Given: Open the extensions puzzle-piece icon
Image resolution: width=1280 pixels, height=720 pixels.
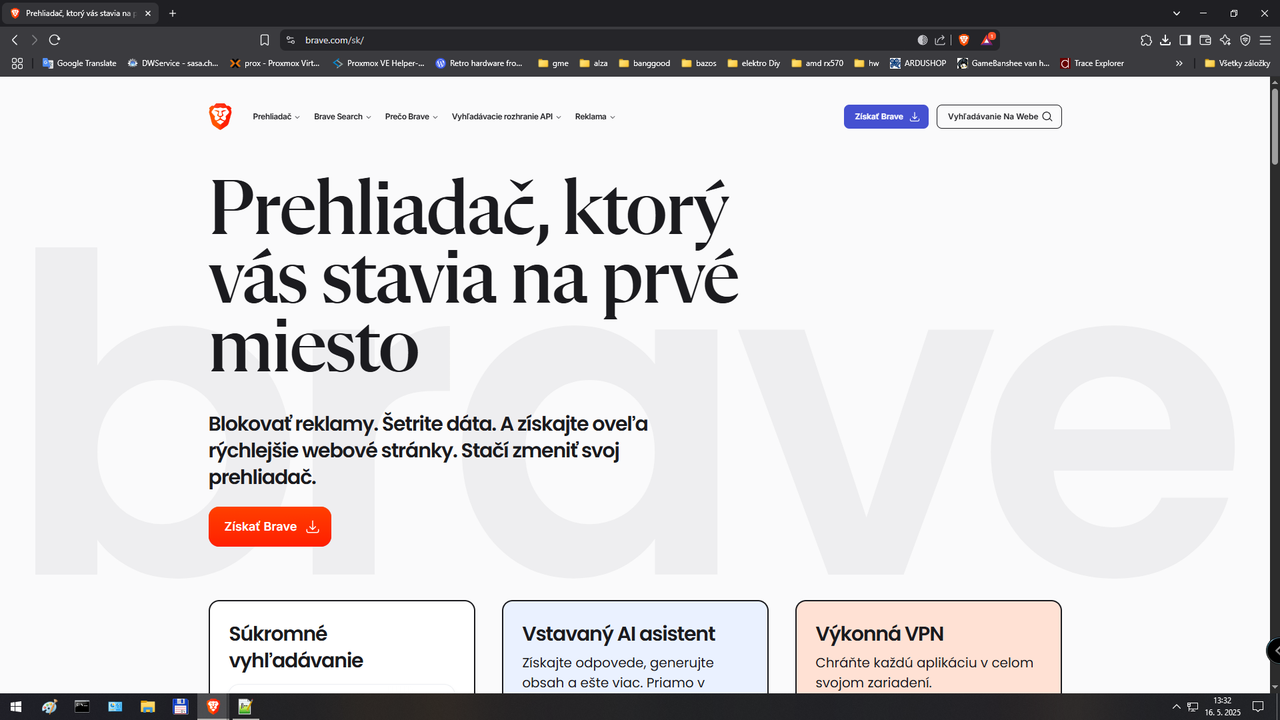Looking at the screenshot, I should coord(1146,40).
